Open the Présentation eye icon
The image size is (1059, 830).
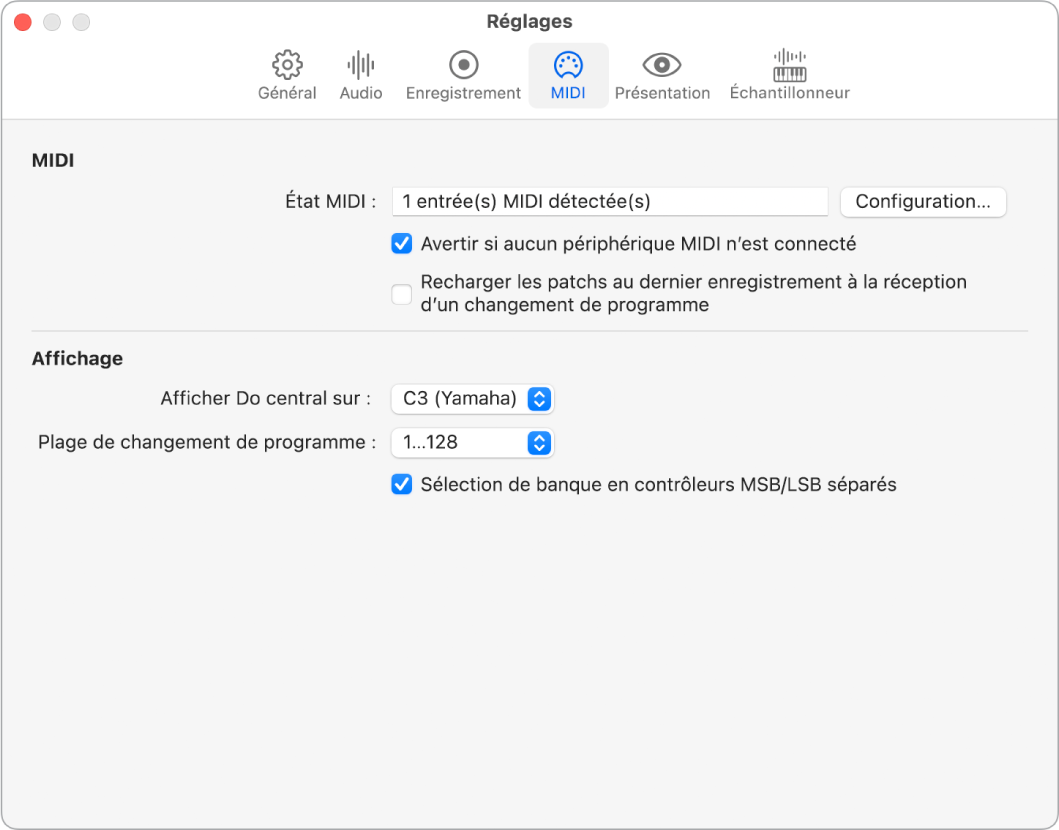point(662,65)
